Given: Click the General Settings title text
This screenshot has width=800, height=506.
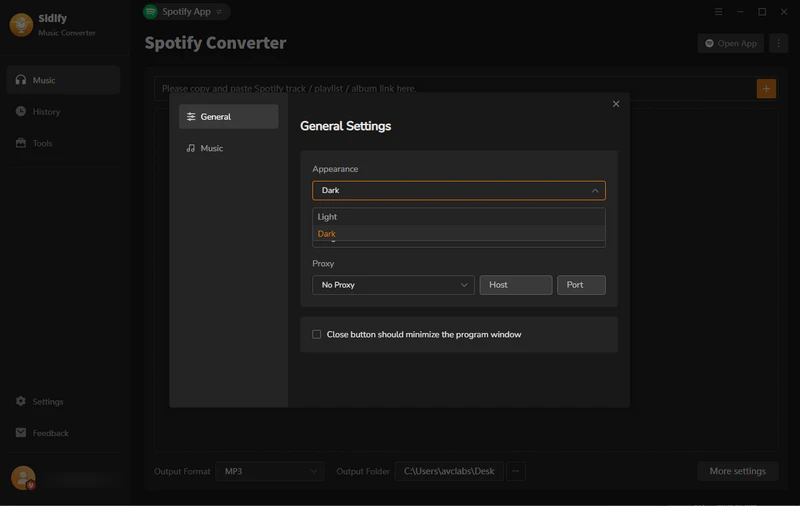Looking at the screenshot, I should (345, 126).
